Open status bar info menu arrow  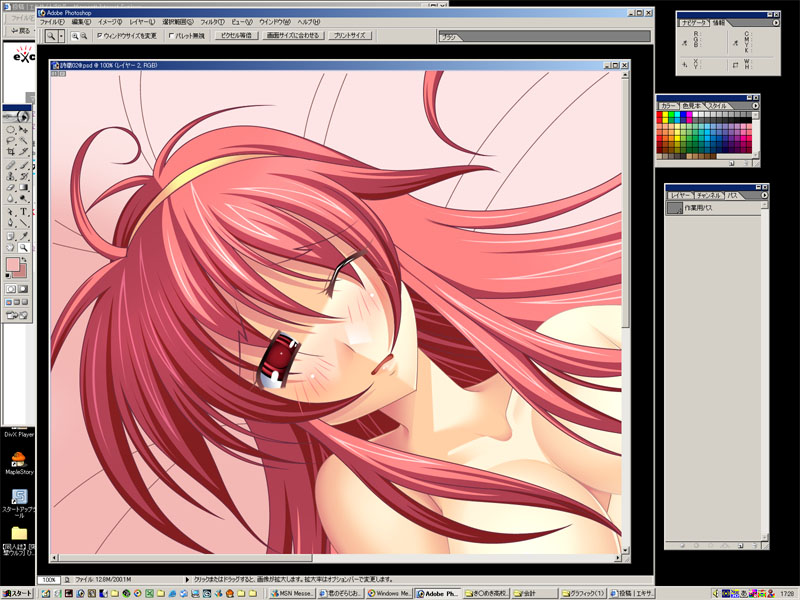[187, 580]
